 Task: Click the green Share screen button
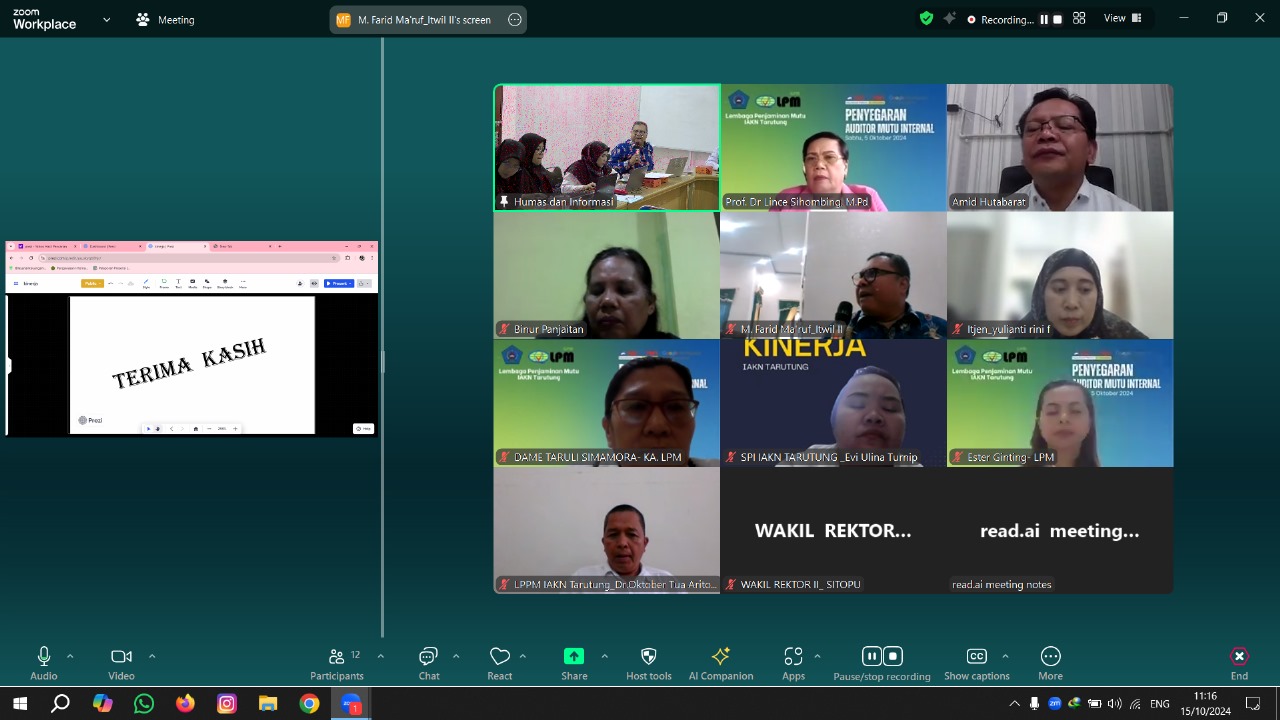[574, 663]
